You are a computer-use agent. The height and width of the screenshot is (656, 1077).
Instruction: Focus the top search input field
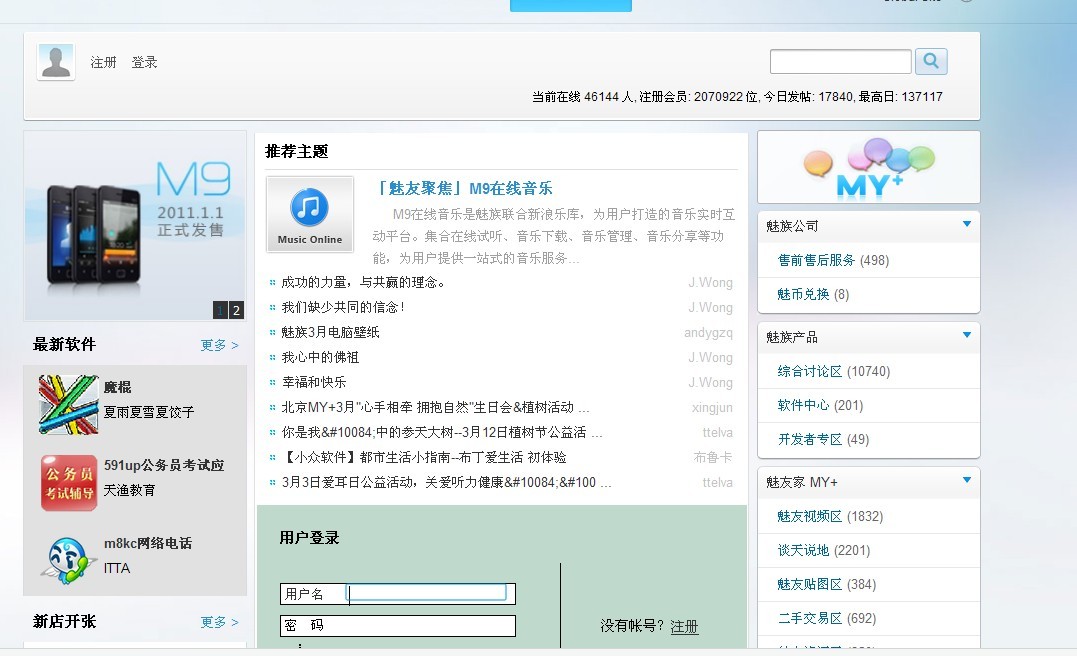pyautogui.click(x=841, y=61)
